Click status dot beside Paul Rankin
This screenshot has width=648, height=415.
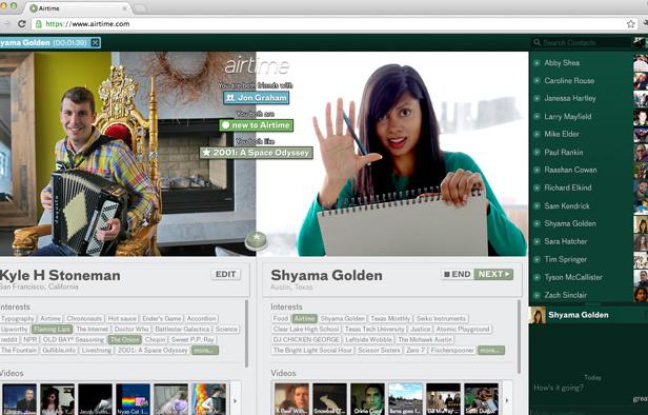[x=536, y=152]
